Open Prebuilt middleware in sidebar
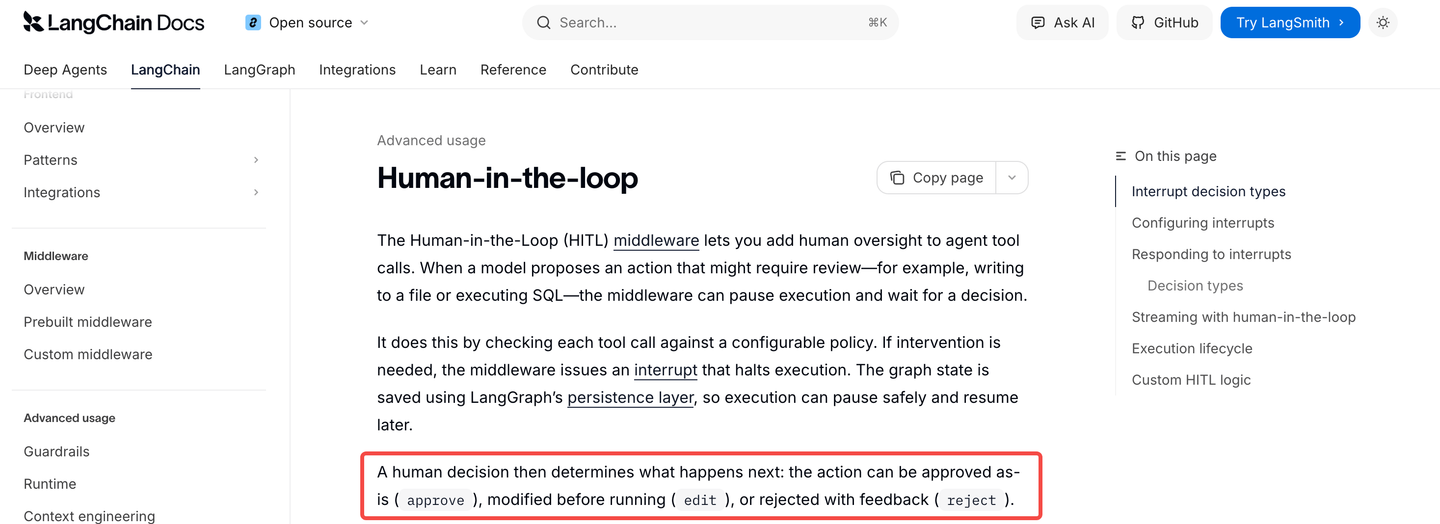Screen dimensions: 1440x524 point(88,322)
